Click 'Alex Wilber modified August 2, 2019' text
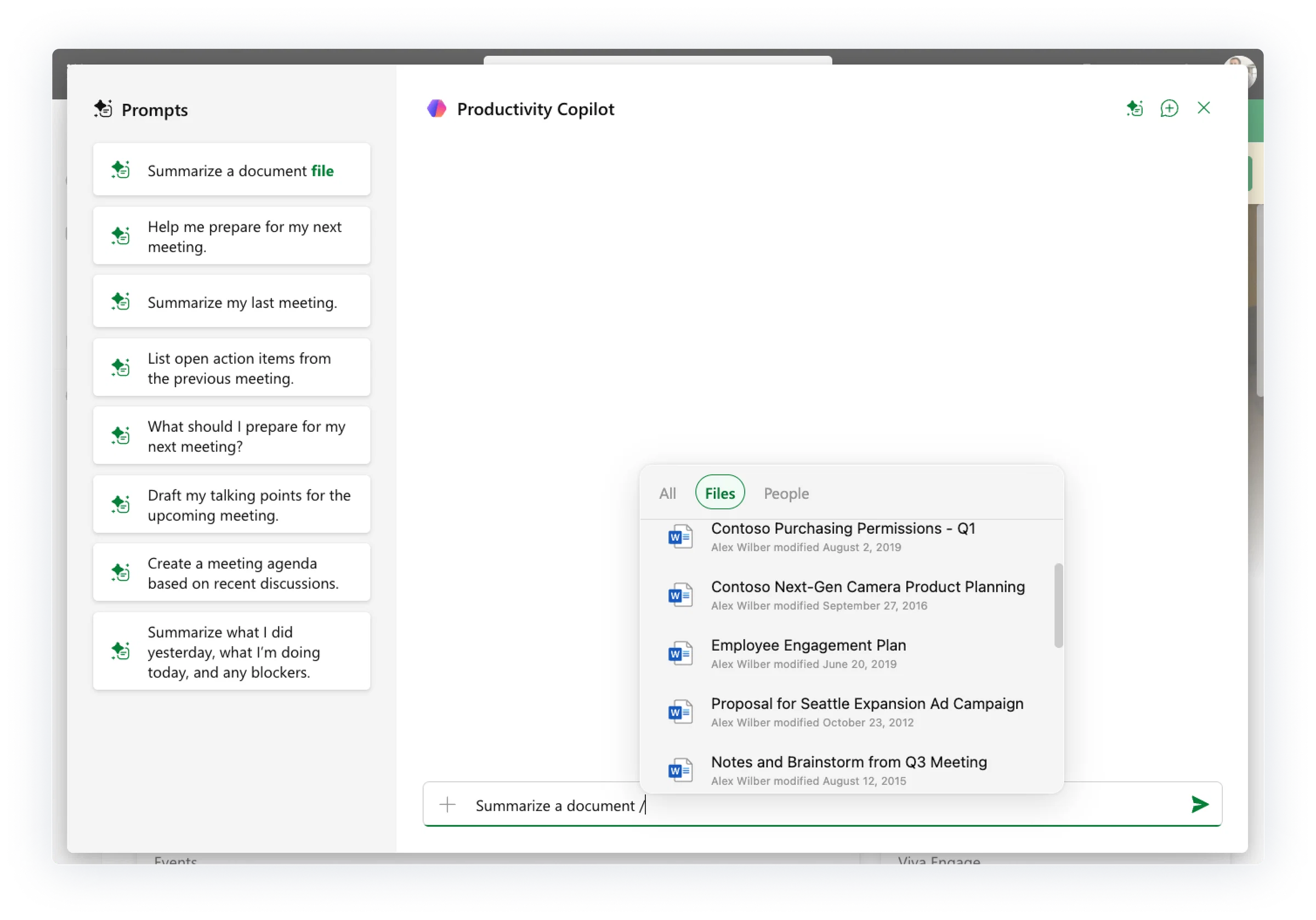 (806, 547)
